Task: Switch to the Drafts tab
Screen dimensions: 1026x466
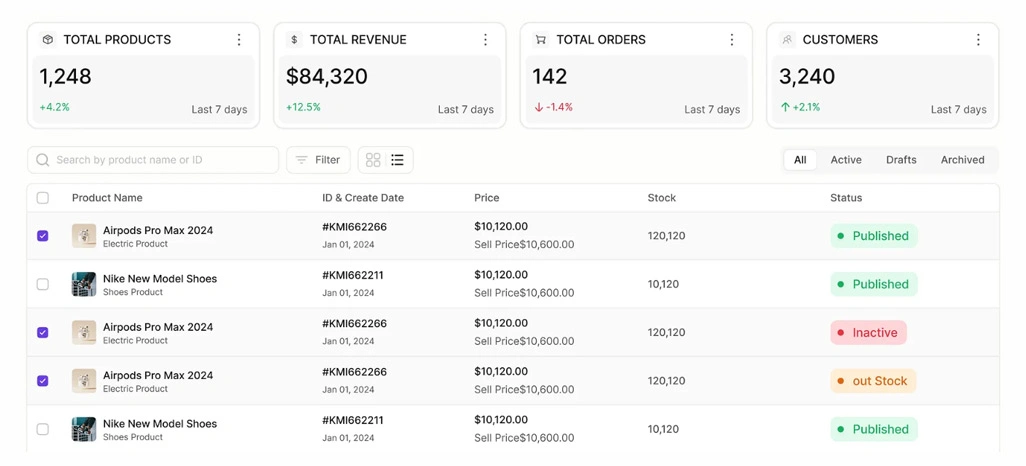Action: tap(901, 160)
